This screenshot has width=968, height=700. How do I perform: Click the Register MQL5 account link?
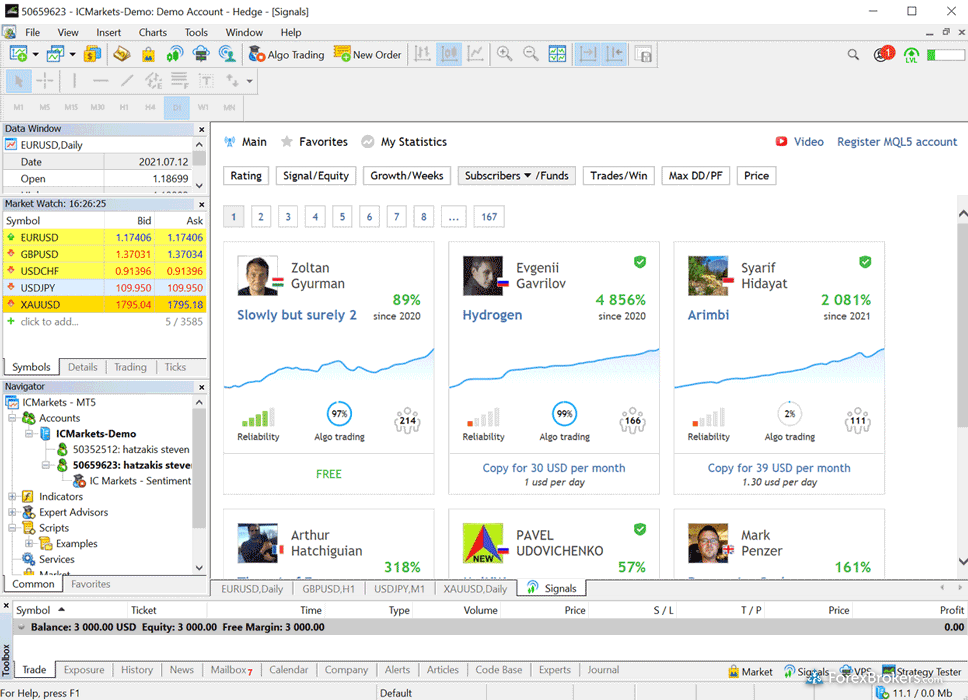pyautogui.click(x=896, y=142)
